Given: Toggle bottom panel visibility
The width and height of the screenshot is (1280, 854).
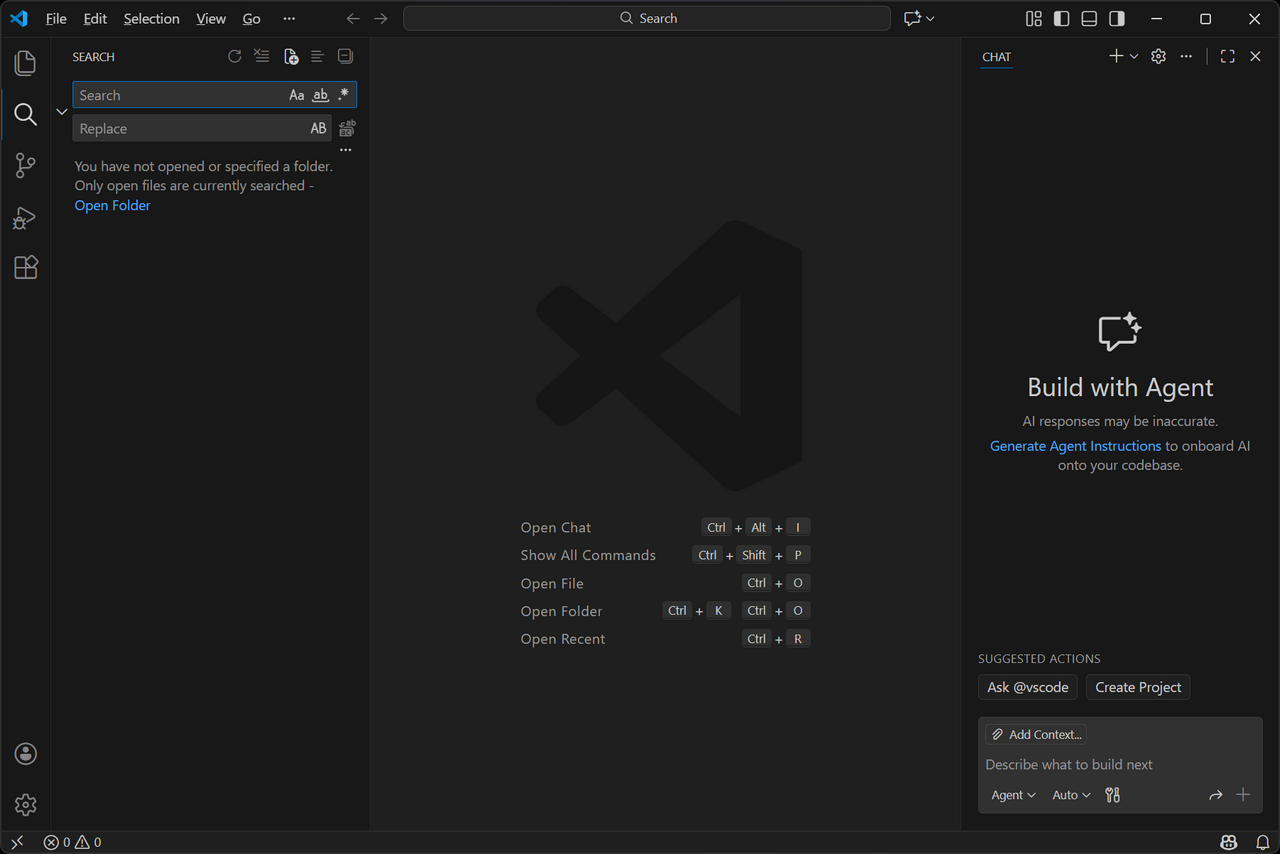Looking at the screenshot, I should [x=1089, y=18].
